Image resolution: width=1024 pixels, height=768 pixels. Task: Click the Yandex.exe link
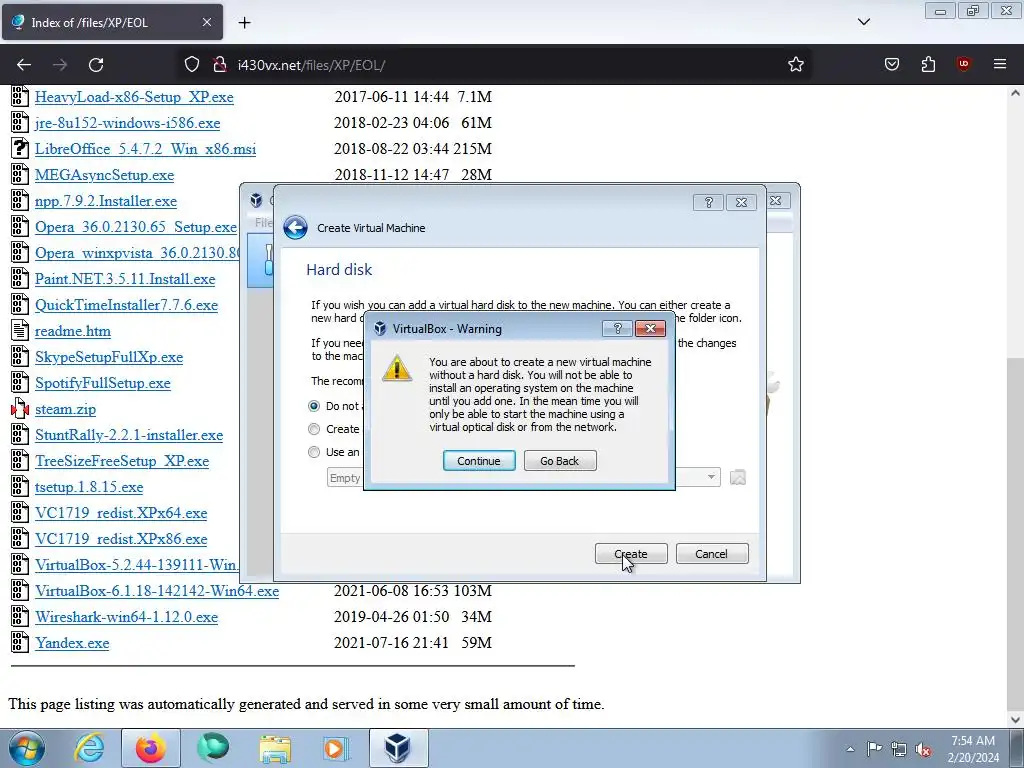72,643
